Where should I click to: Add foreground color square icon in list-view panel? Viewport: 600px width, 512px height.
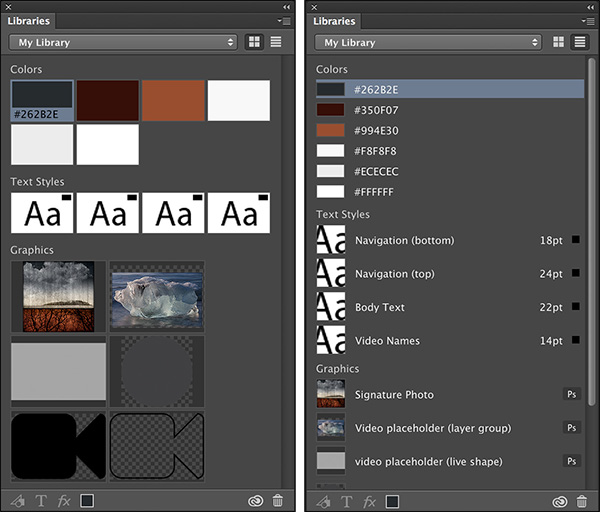click(x=392, y=500)
